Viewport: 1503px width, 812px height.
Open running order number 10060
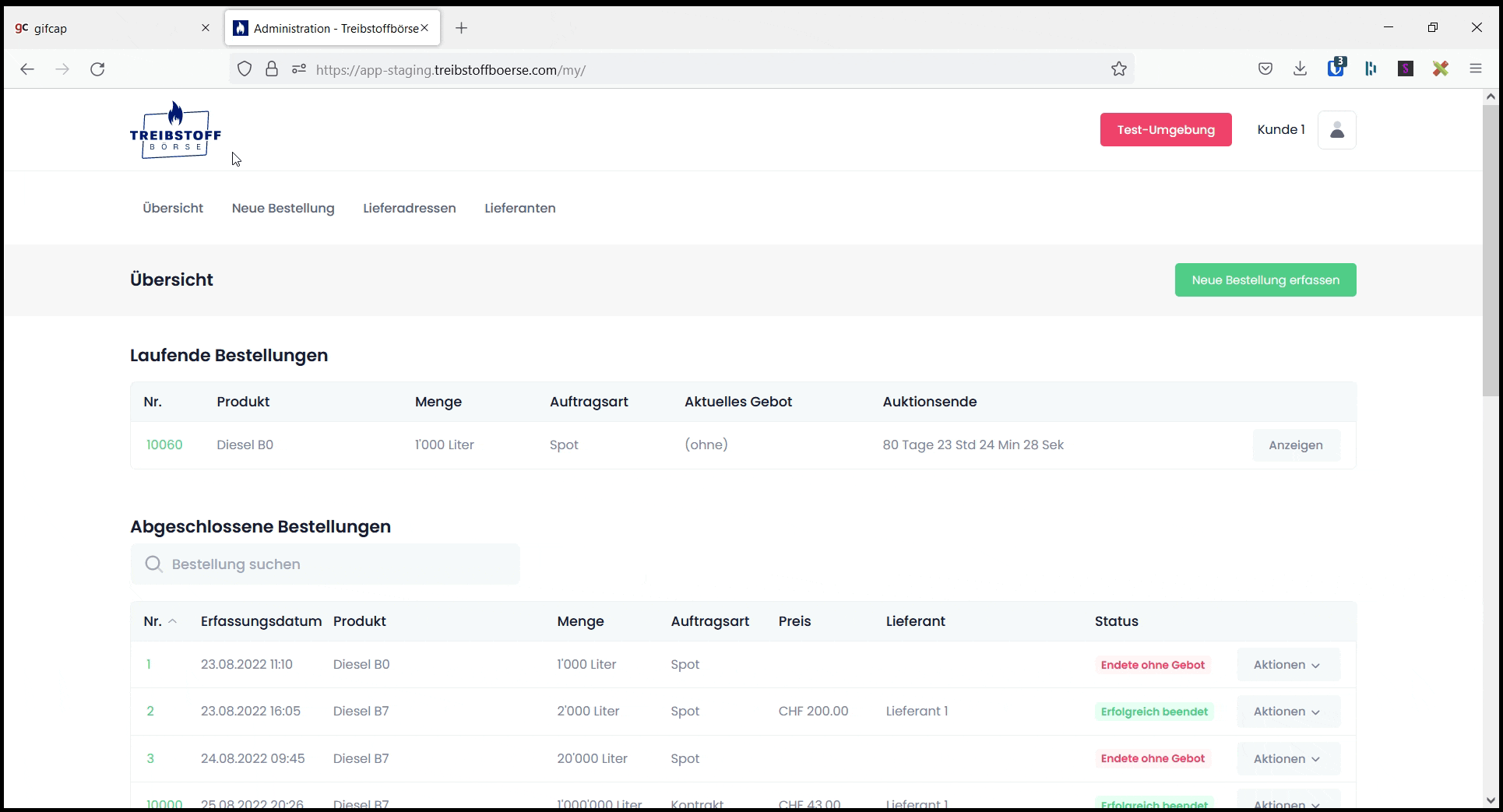(x=164, y=445)
